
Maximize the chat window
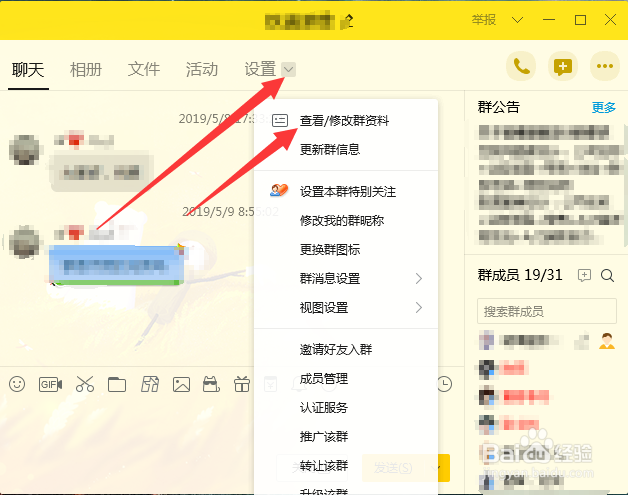click(580, 20)
